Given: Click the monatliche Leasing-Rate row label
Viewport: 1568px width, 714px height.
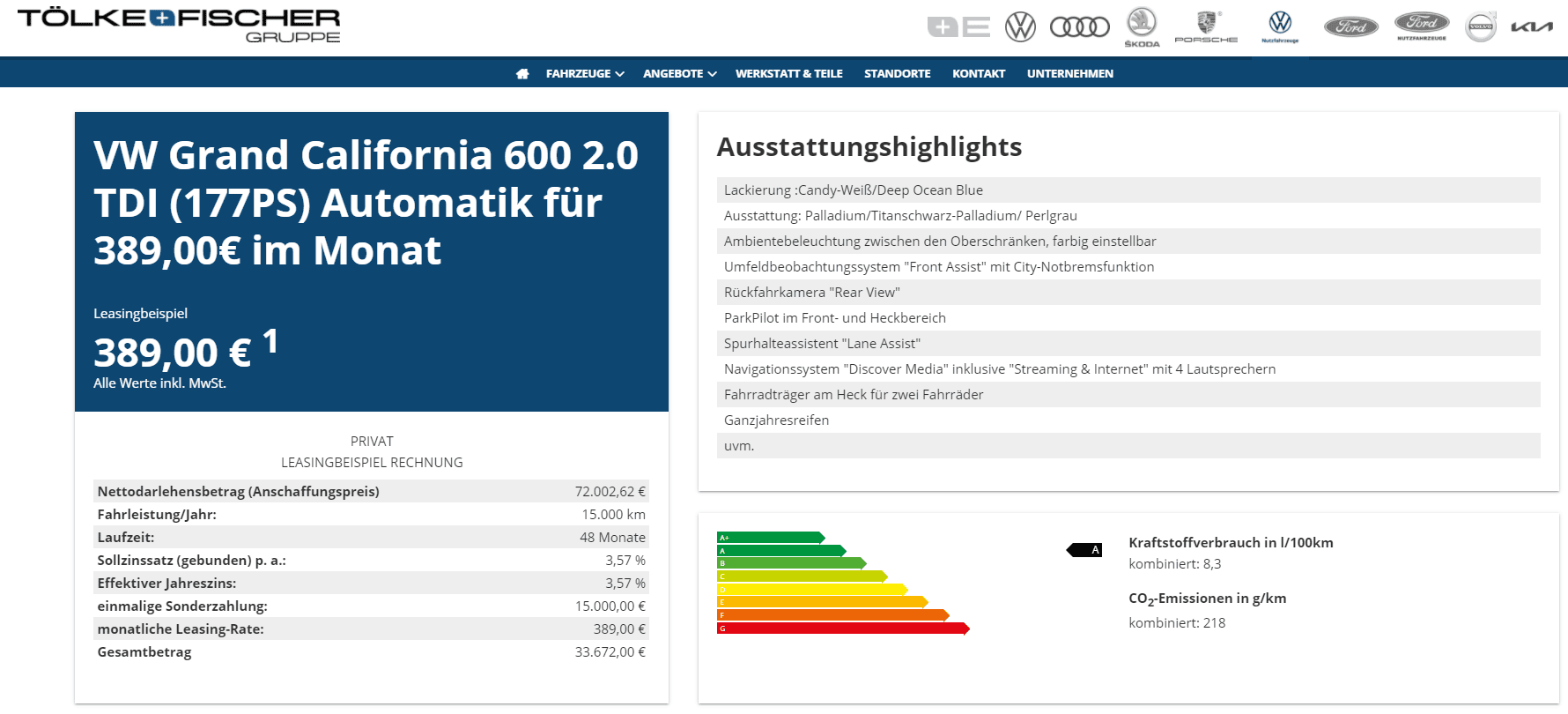Looking at the screenshot, I should click(x=181, y=629).
